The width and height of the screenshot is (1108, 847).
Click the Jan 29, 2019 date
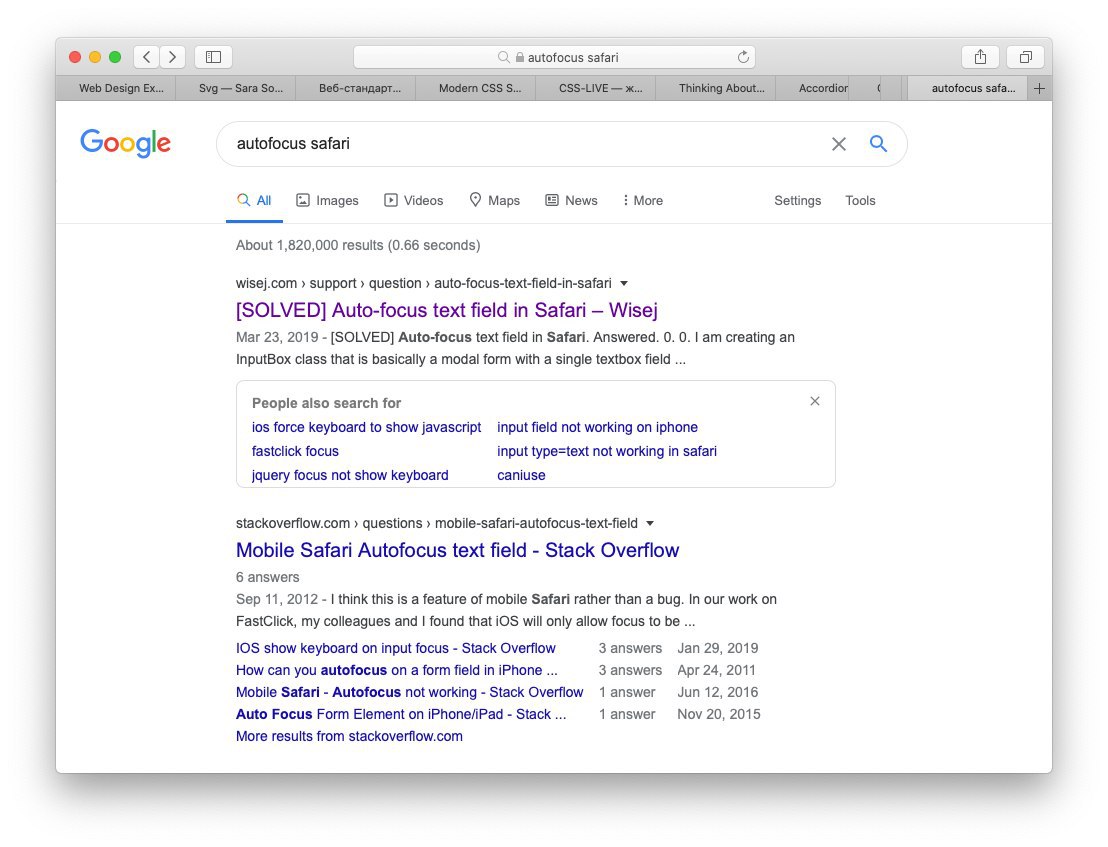click(718, 648)
